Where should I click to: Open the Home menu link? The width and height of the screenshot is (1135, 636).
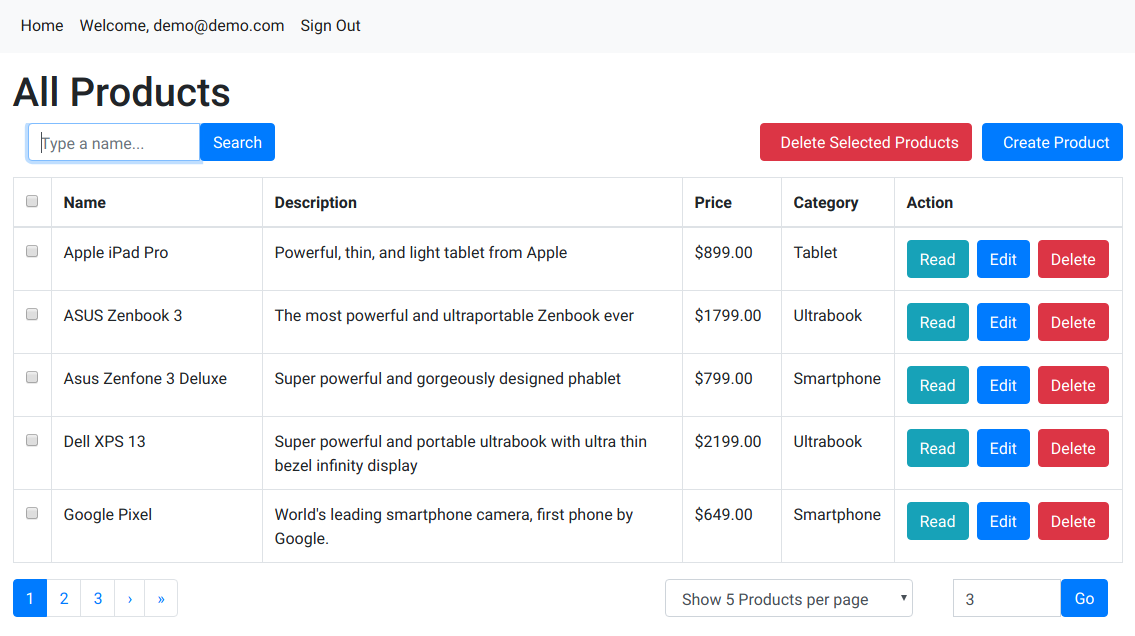pos(42,26)
